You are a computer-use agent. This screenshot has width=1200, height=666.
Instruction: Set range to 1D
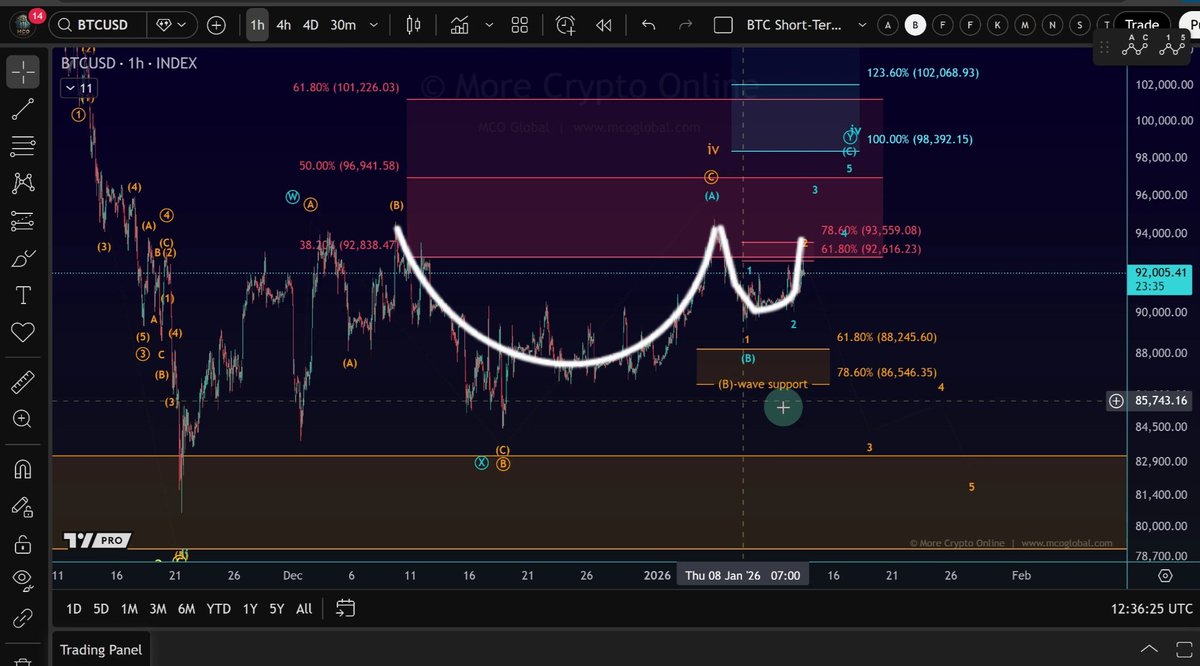(x=74, y=608)
